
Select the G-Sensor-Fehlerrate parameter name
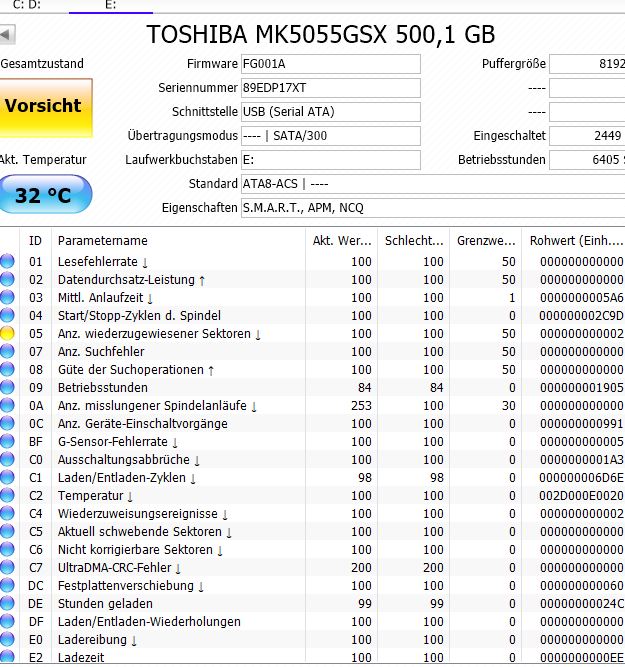(118, 442)
